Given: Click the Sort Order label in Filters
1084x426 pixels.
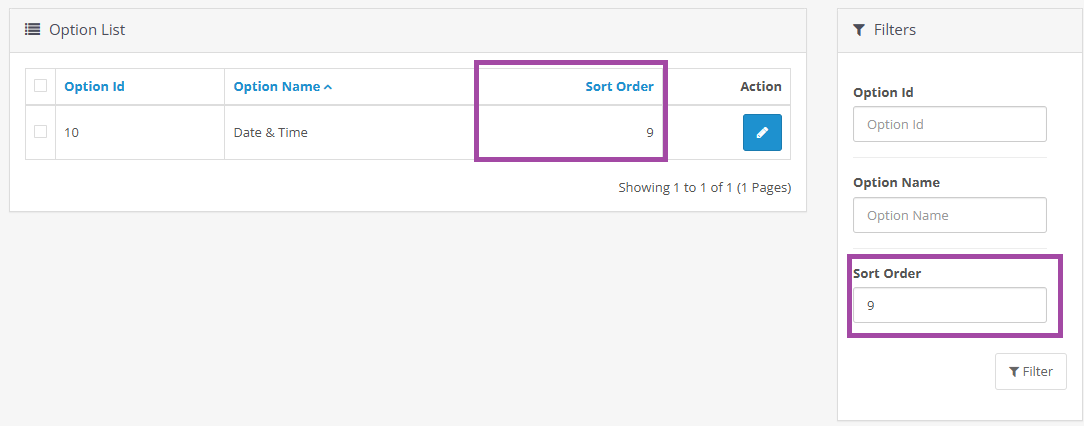Looking at the screenshot, I should click(x=887, y=273).
